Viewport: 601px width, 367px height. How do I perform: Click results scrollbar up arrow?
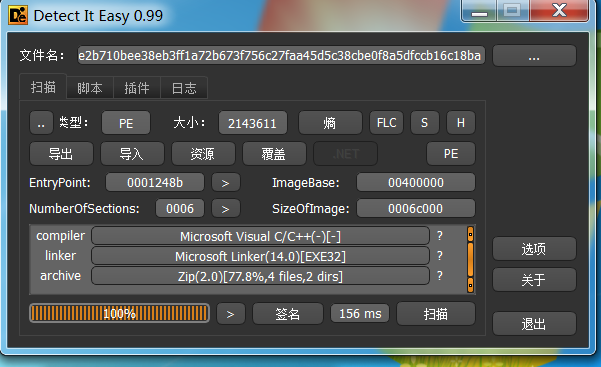(470, 234)
